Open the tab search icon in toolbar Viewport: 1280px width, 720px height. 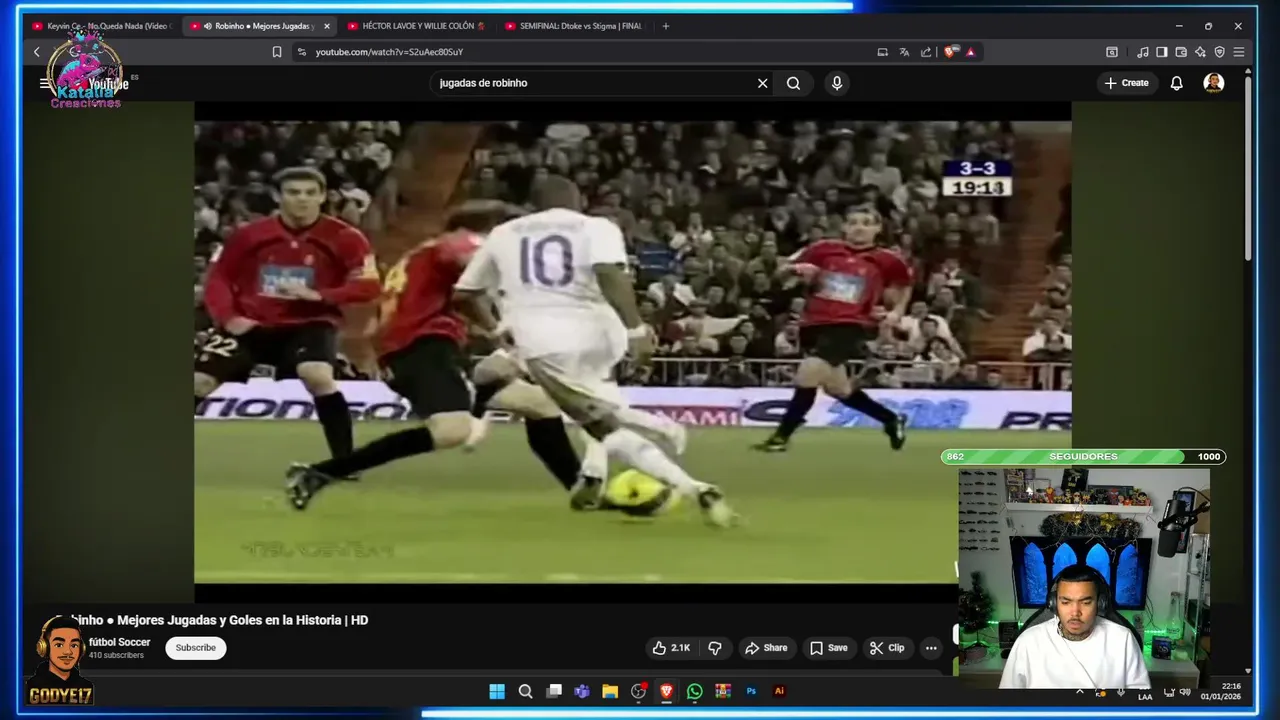click(1112, 52)
